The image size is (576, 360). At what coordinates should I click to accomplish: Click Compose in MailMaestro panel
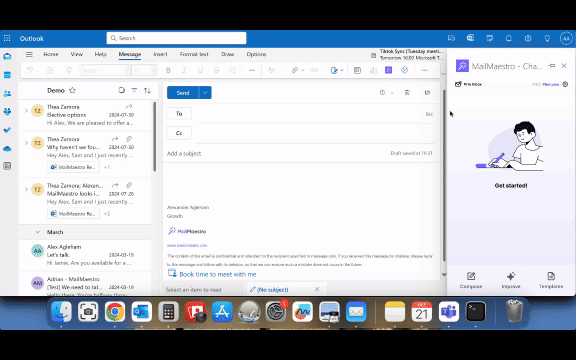click(x=471, y=280)
